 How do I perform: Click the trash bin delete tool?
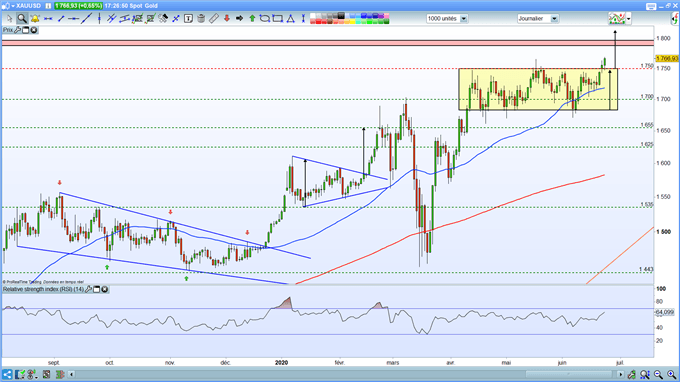(x=201, y=19)
